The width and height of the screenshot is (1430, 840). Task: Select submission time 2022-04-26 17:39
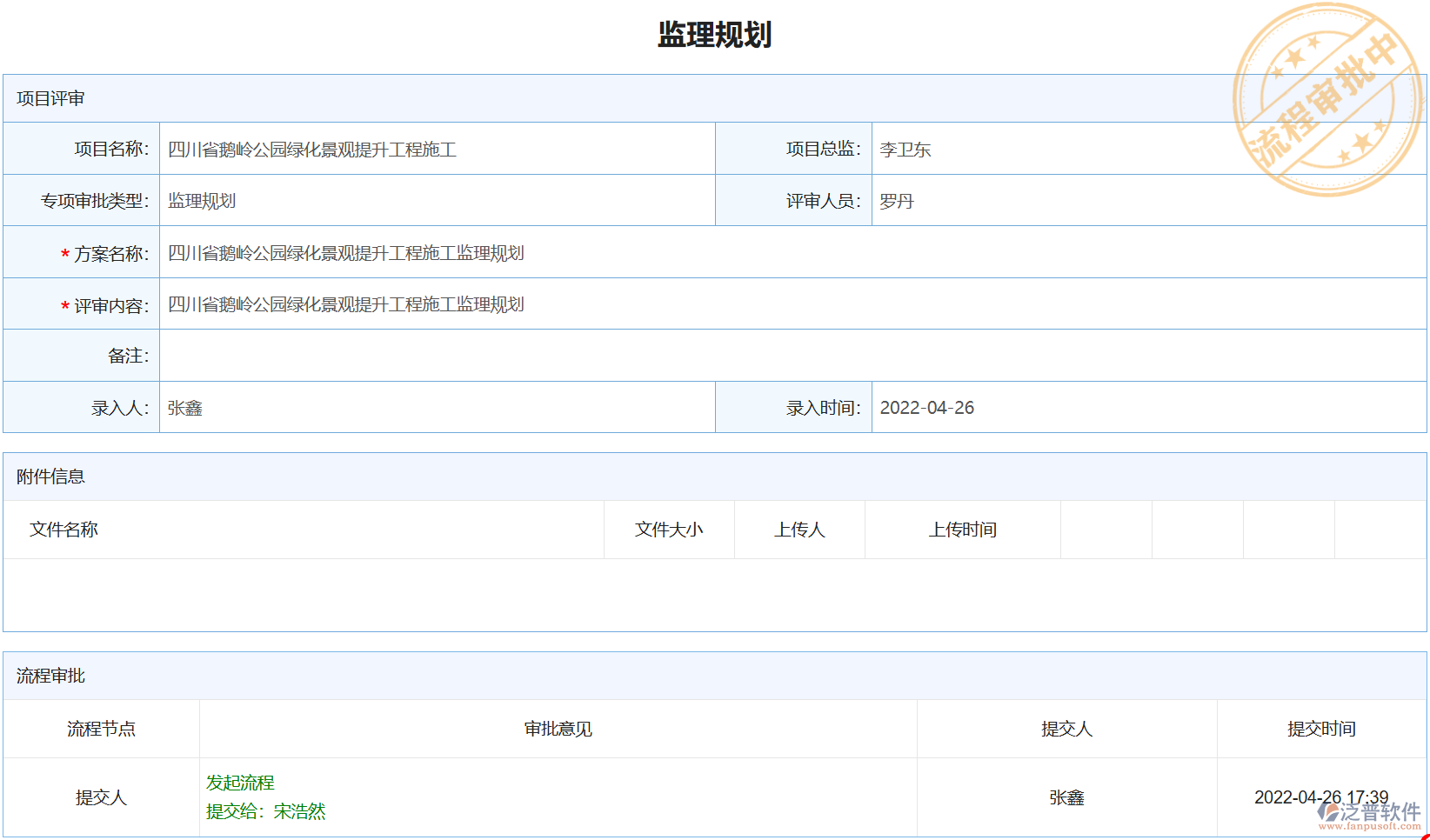(x=1321, y=796)
